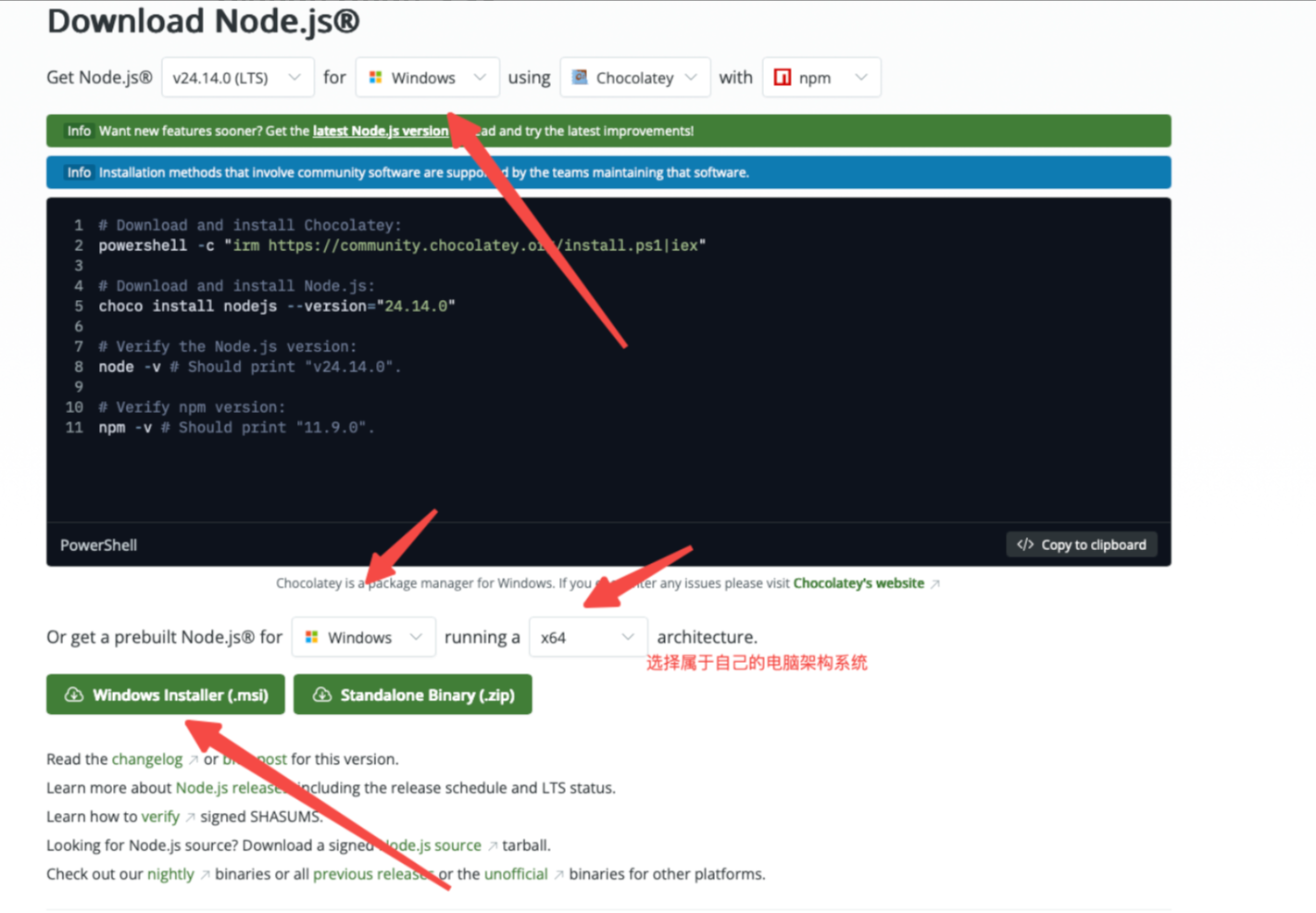Click the cloud download icon on Windows Installer
Image resolution: width=1316 pixels, height=913 pixels.
[x=74, y=694]
